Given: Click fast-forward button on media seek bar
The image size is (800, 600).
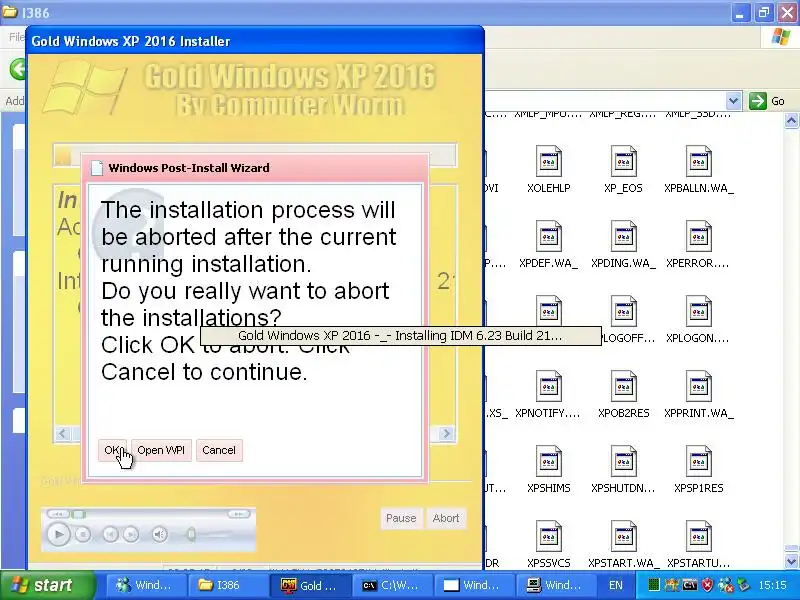Looking at the screenshot, I should tap(238, 514).
